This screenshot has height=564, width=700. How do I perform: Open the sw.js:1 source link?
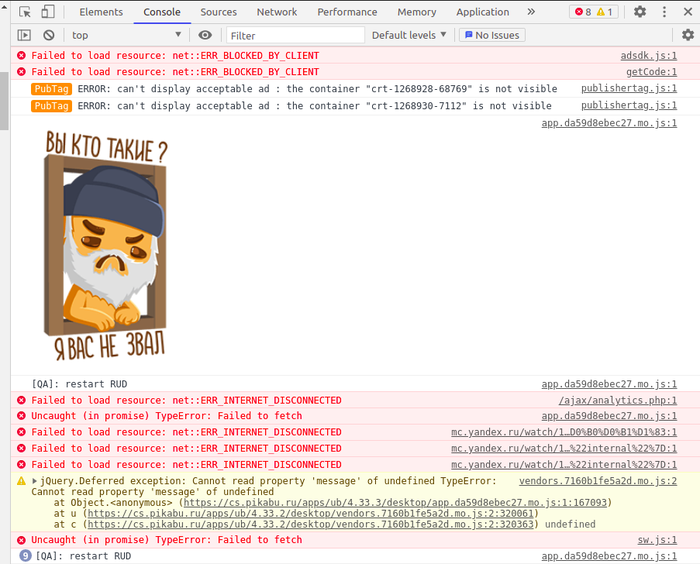(657, 540)
